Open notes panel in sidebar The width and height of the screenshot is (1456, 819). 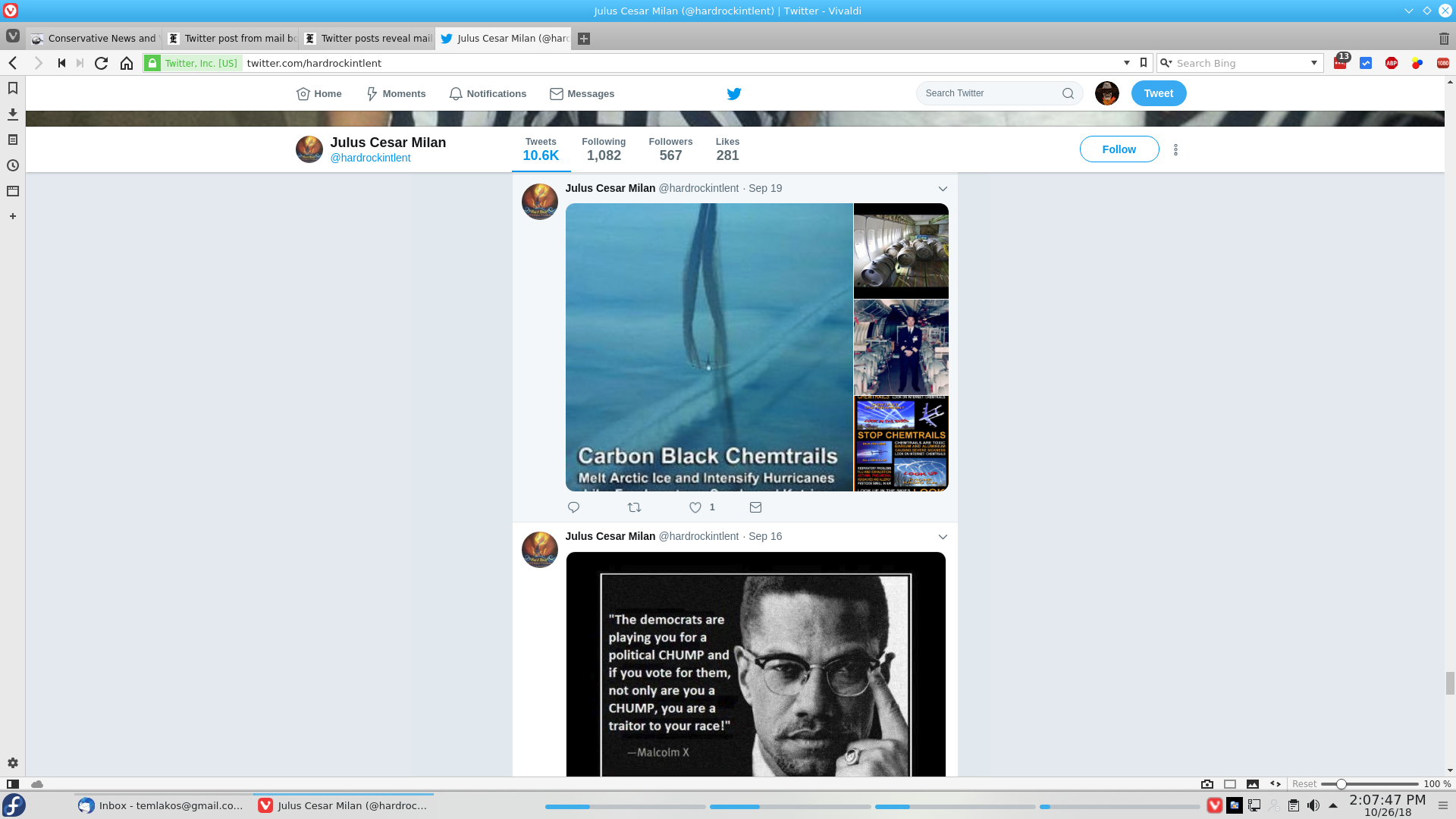click(13, 140)
